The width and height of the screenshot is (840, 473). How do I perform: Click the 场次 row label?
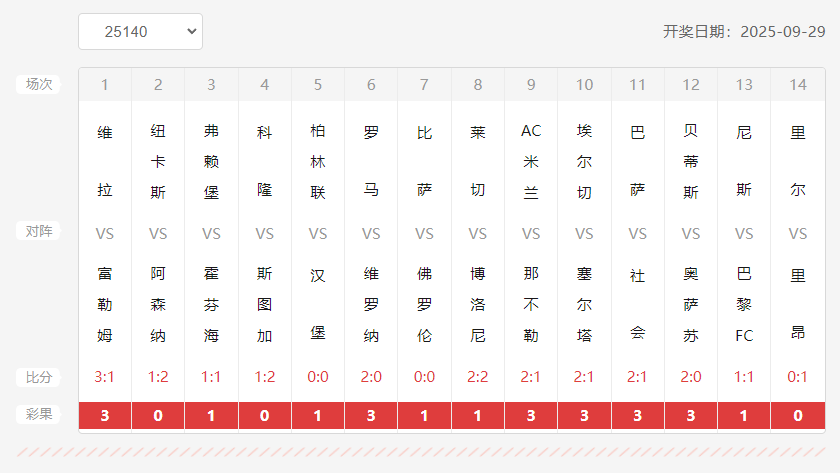click(x=38, y=85)
